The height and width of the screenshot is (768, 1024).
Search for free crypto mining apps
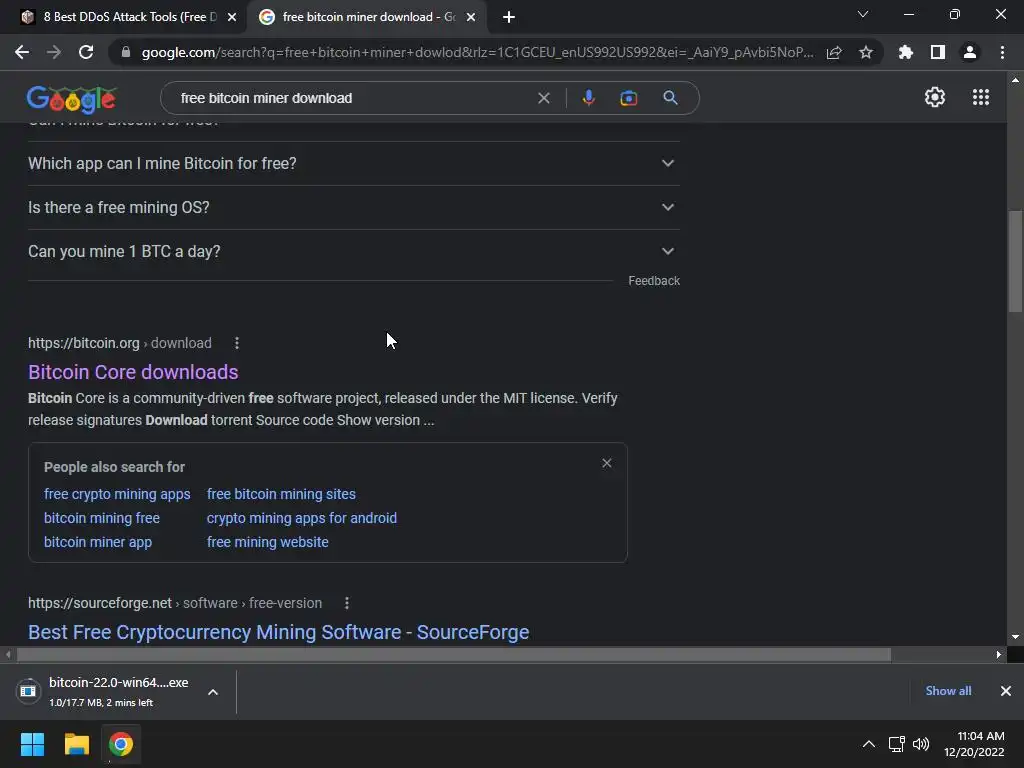pyautogui.click(x=117, y=494)
